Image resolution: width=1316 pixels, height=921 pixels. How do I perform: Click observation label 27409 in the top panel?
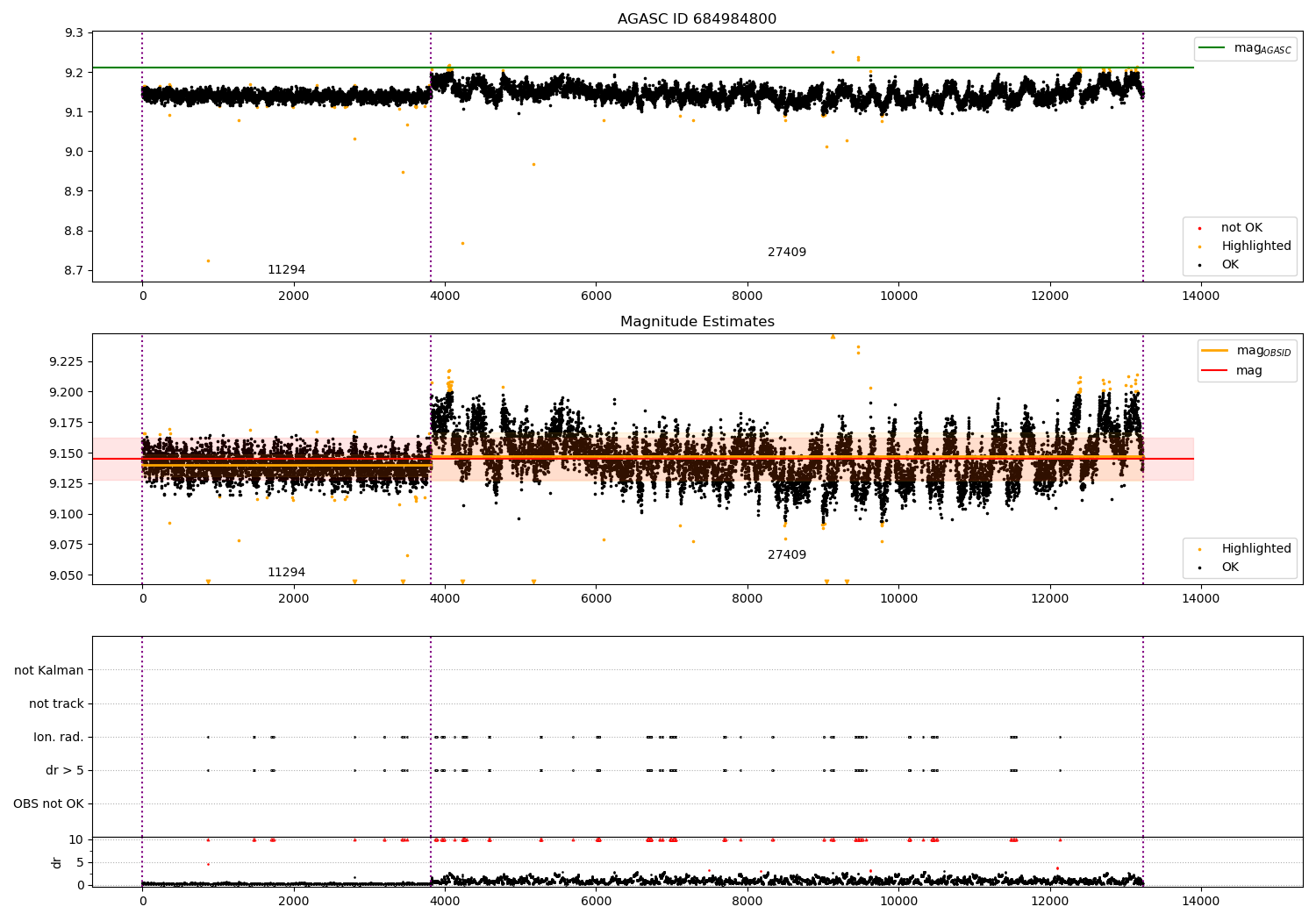(787, 253)
